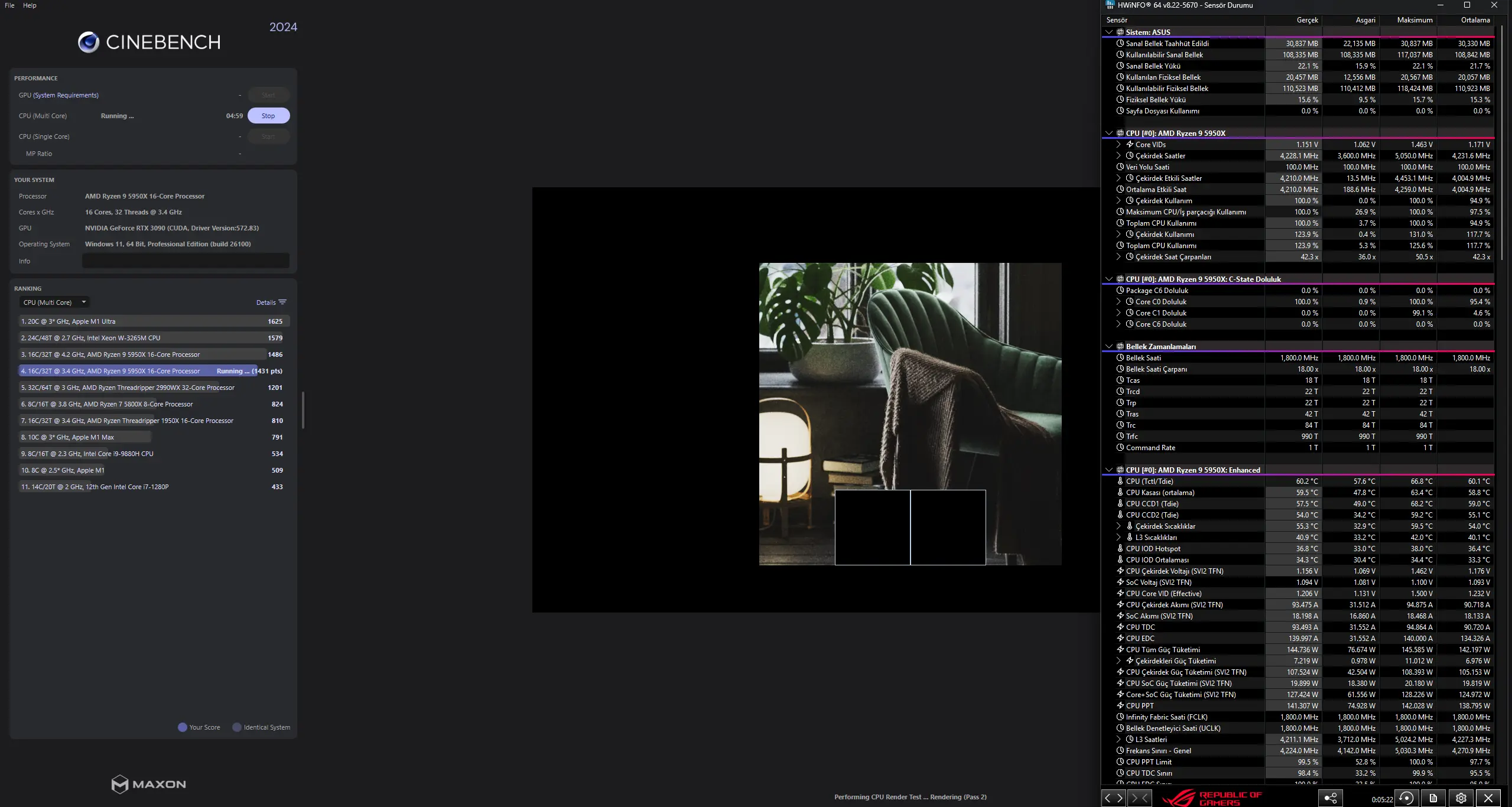The image size is (1512, 807).
Task: Select the Threadripper 2990WX ranking row
Action: 154,388
